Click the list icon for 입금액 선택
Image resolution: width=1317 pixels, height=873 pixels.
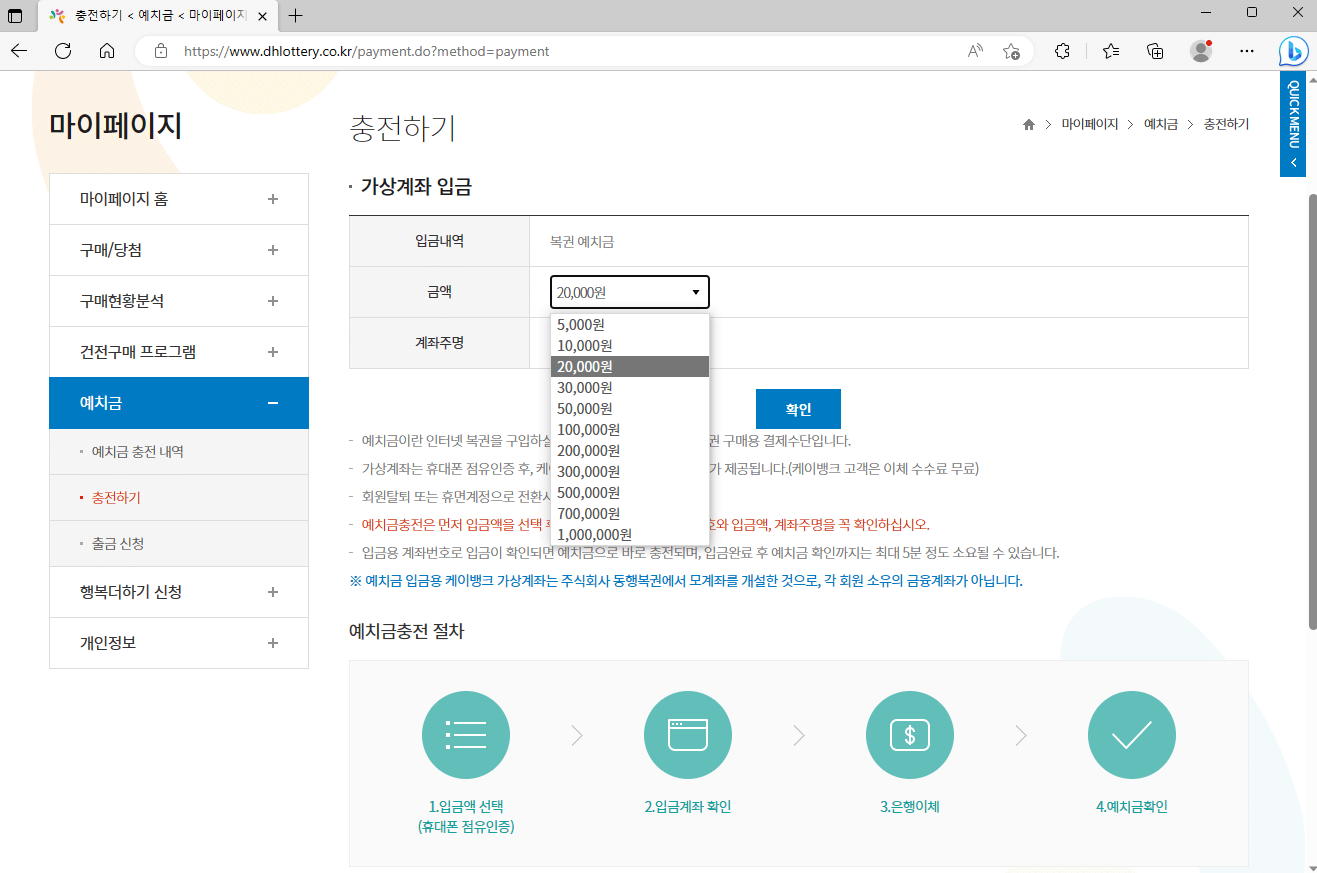click(465, 734)
